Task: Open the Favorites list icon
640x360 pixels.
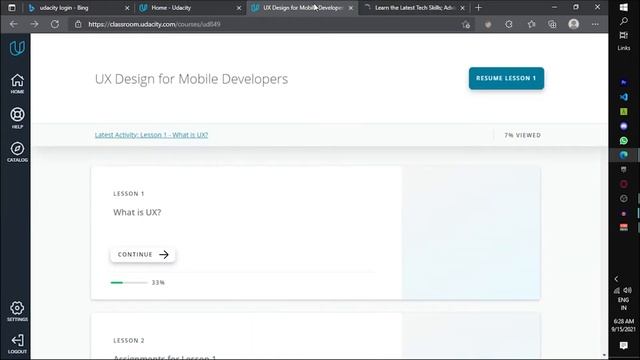Action: tap(531, 24)
